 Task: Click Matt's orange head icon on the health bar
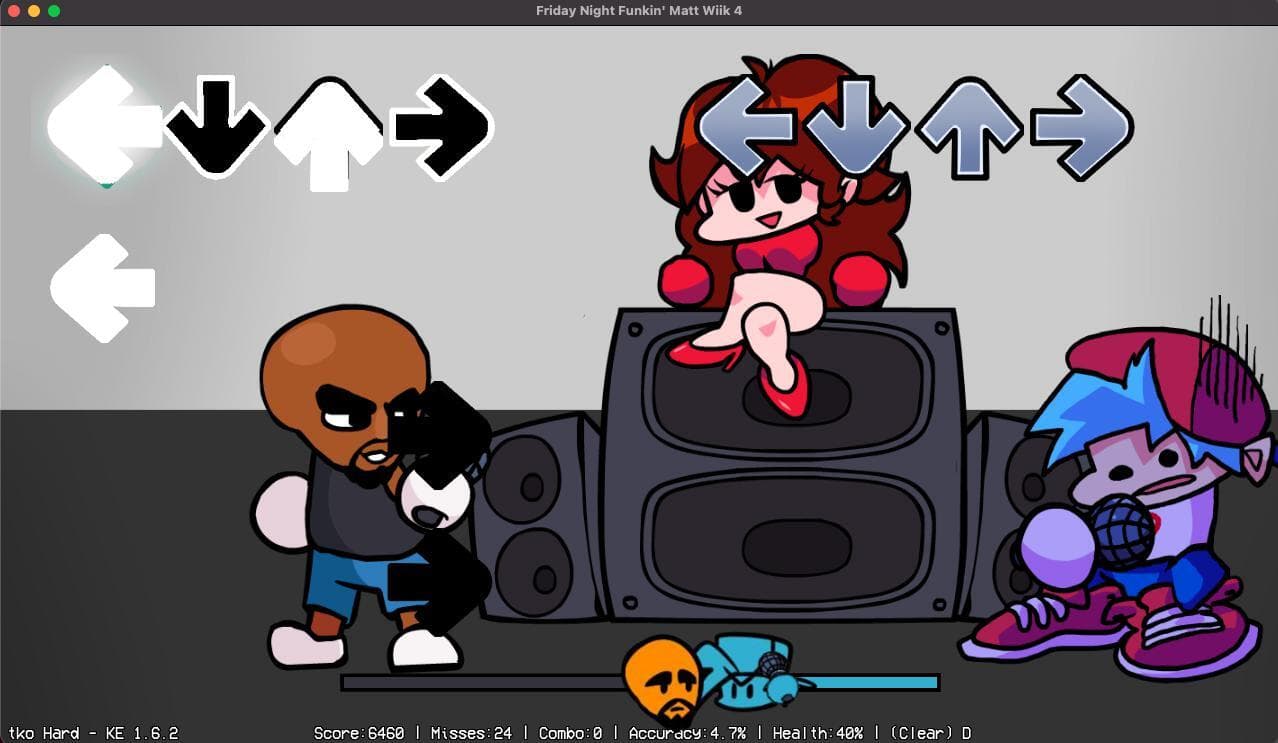tap(661, 680)
